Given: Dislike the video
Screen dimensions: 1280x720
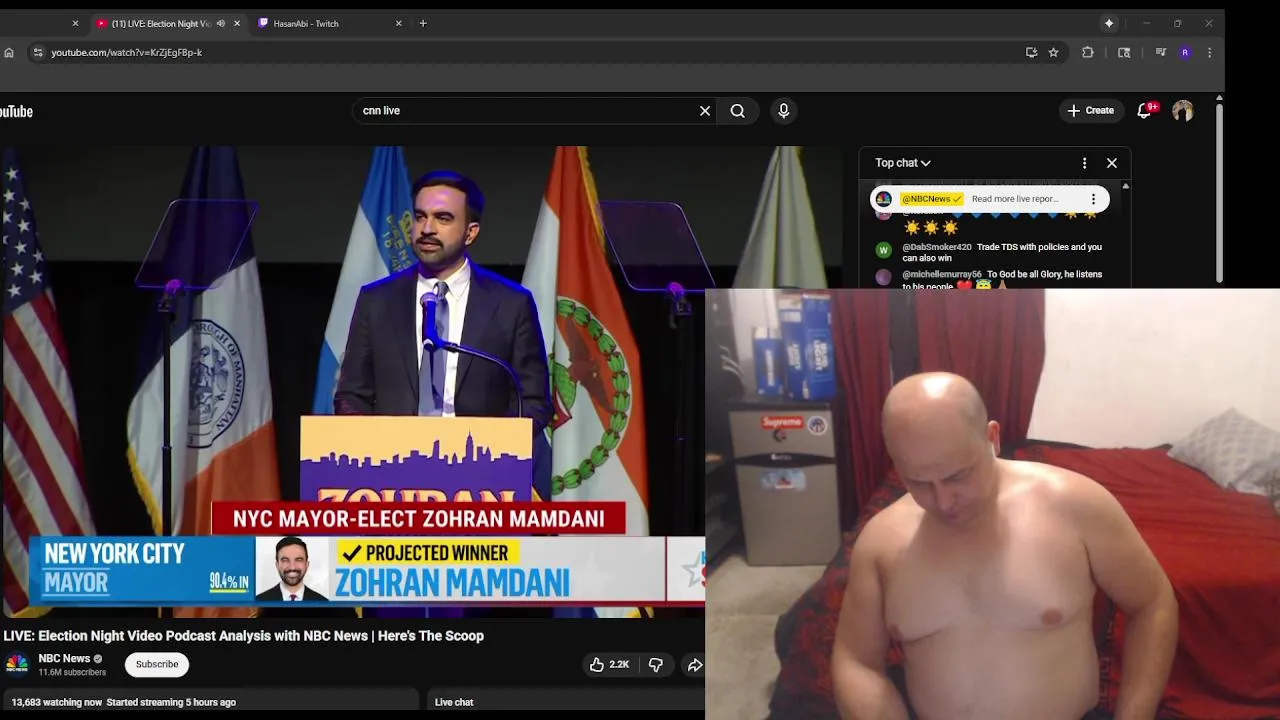Looking at the screenshot, I should (656, 665).
